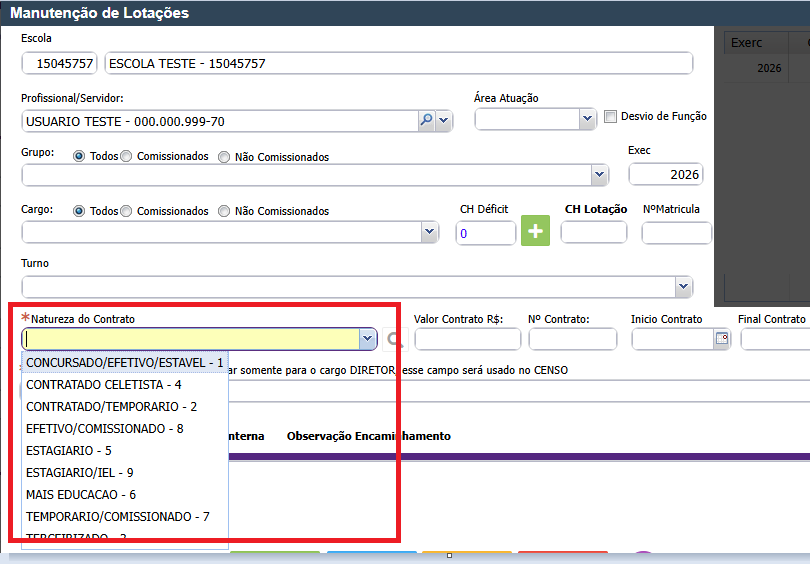Viewport: 810px width, 564px height.
Task: Expand the Área Atuação dropdown
Action: click(x=587, y=119)
